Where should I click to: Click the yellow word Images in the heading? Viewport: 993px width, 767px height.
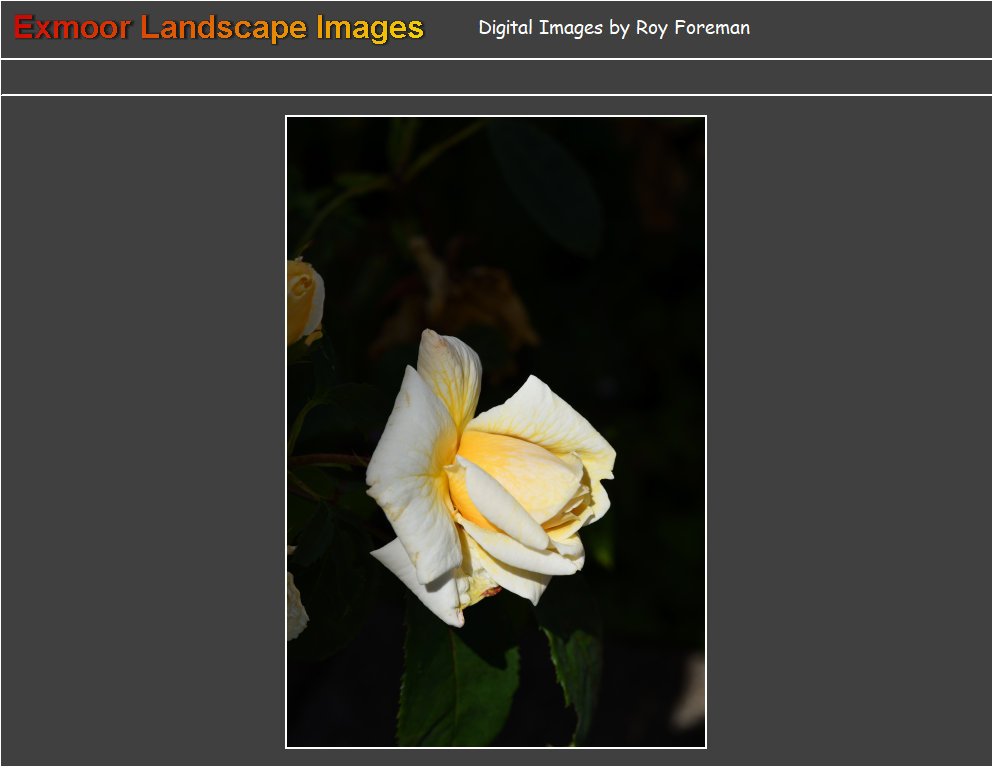pyautogui.click(x=370, y=28)
